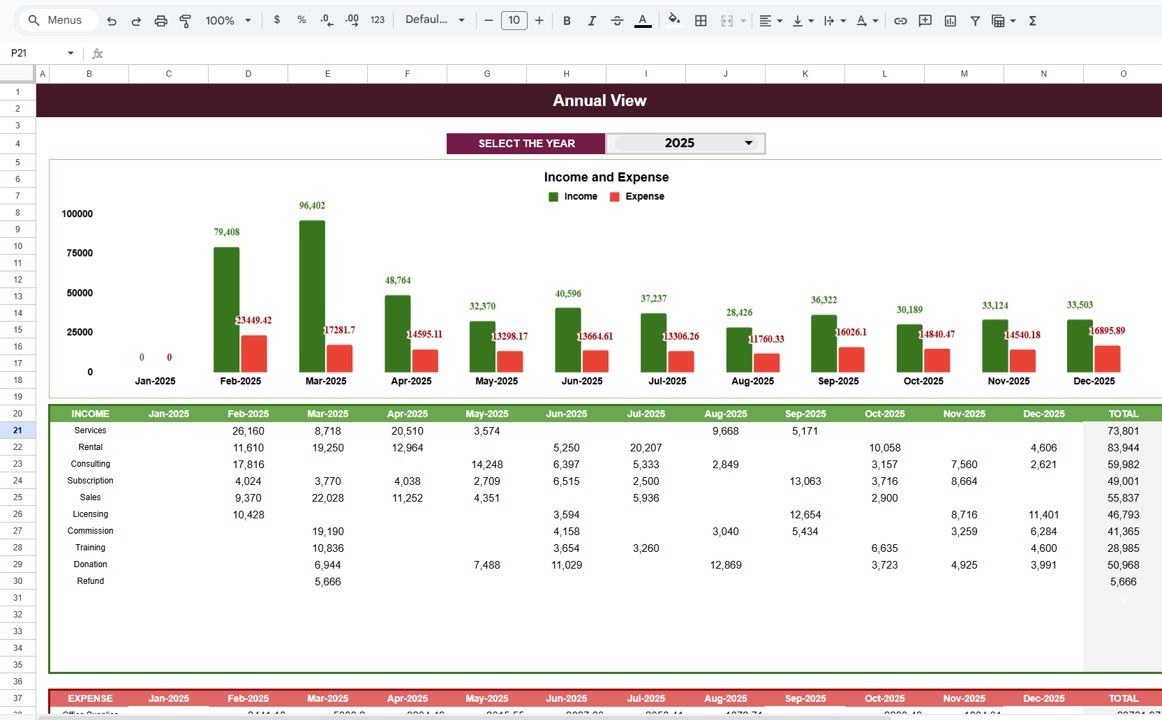Open the Menus search box
This screenshot has width=1162, height=720.
[59, 20]
